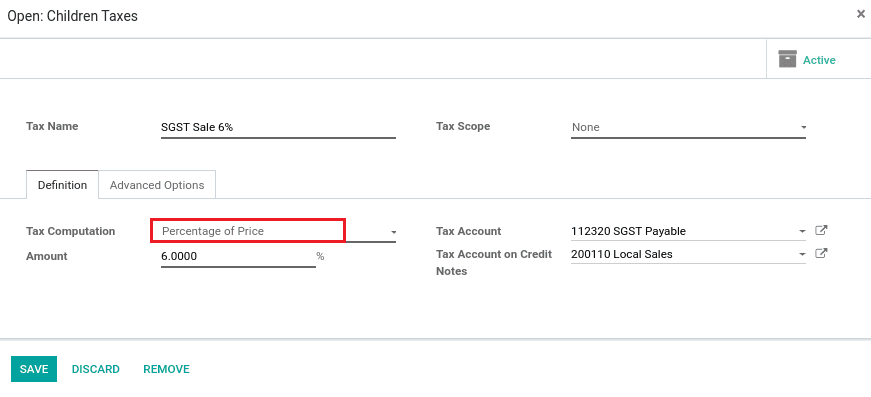Click the Amount field showing 6.0000
Screen dimensions: 871x397
coord(238,256)
